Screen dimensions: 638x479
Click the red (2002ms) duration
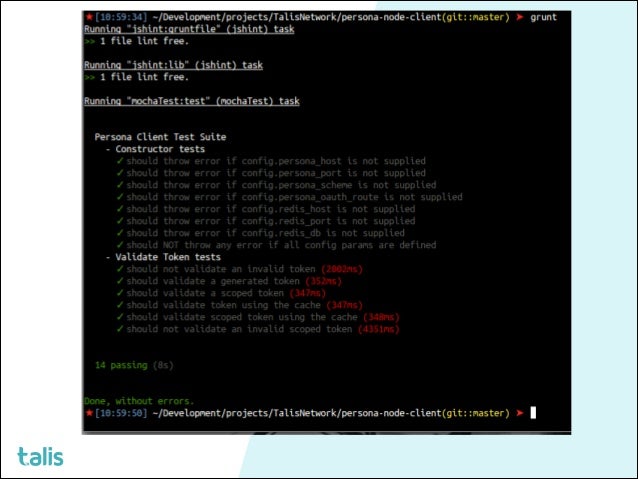tap(342, 269)
